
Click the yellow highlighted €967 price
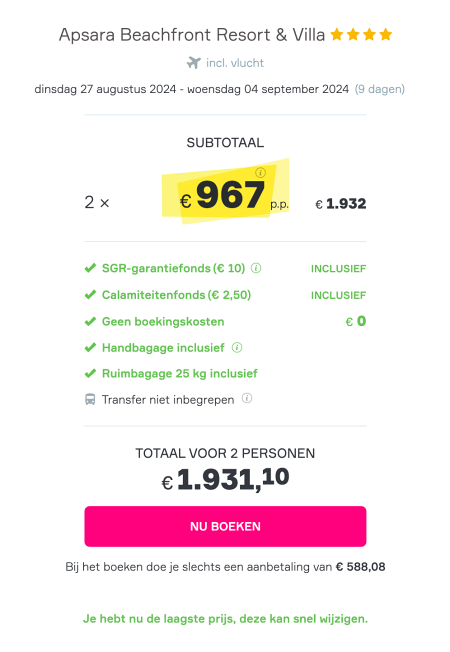pos(225,194)
